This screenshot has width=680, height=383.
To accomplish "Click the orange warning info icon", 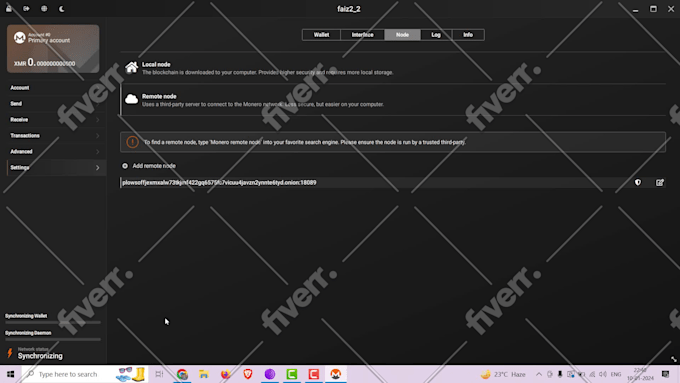I will tap(132, 142).
